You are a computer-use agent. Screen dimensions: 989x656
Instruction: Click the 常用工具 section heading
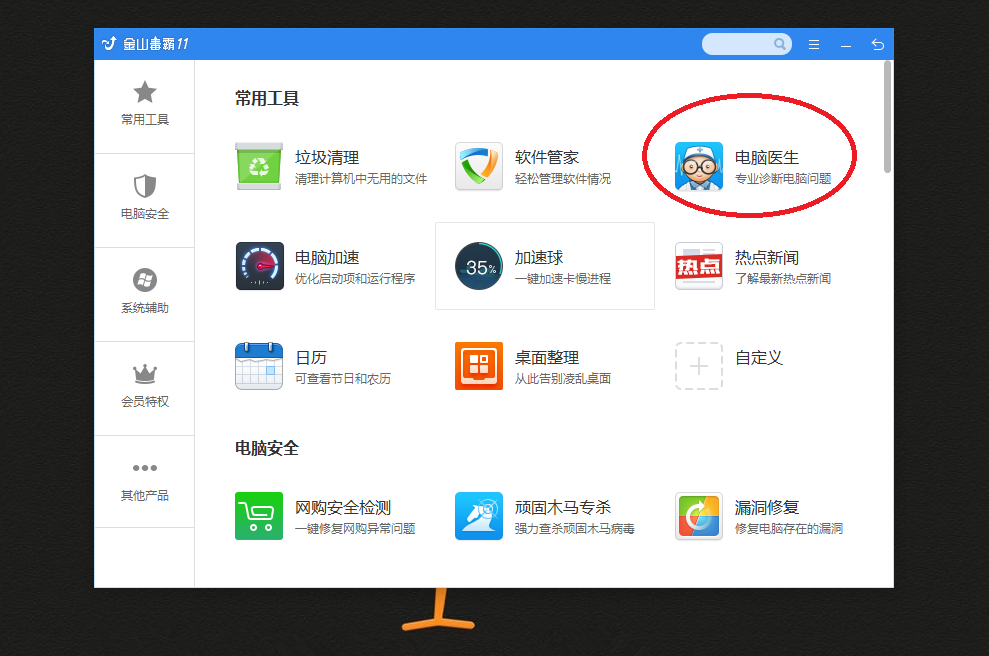[x=267, y=98]
